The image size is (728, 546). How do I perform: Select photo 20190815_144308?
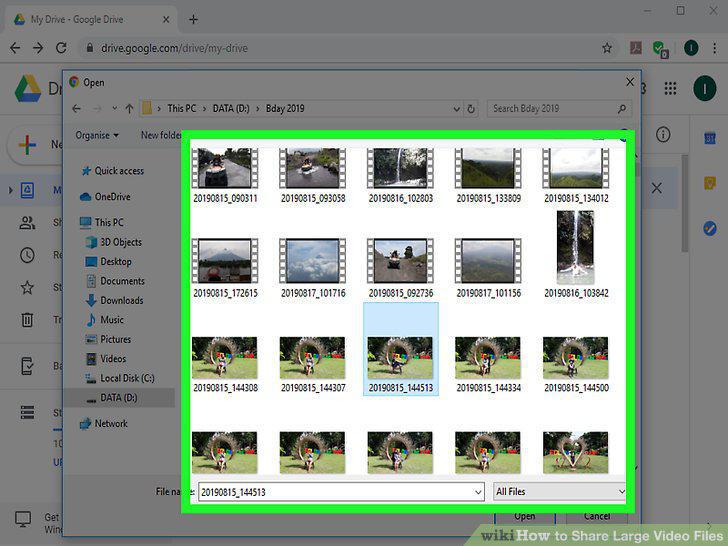pyautogui.click(x=225, y=364)
